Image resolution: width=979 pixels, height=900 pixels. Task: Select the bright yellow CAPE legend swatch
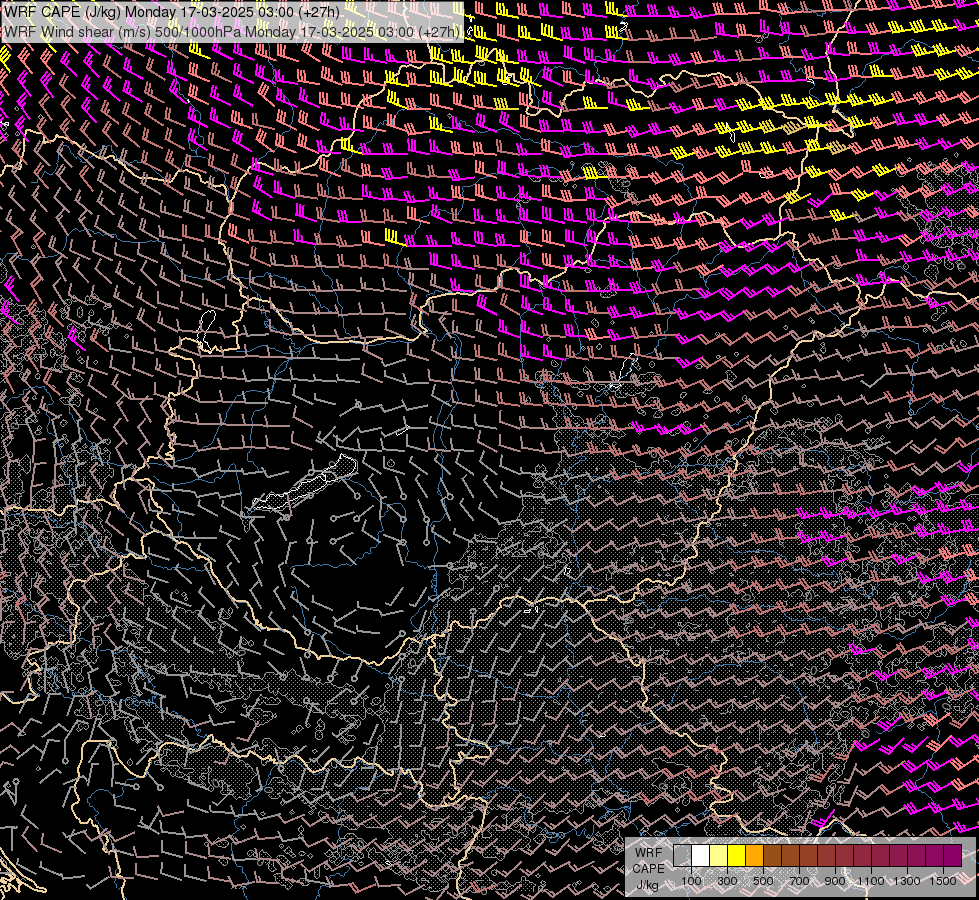coord(737,855)
